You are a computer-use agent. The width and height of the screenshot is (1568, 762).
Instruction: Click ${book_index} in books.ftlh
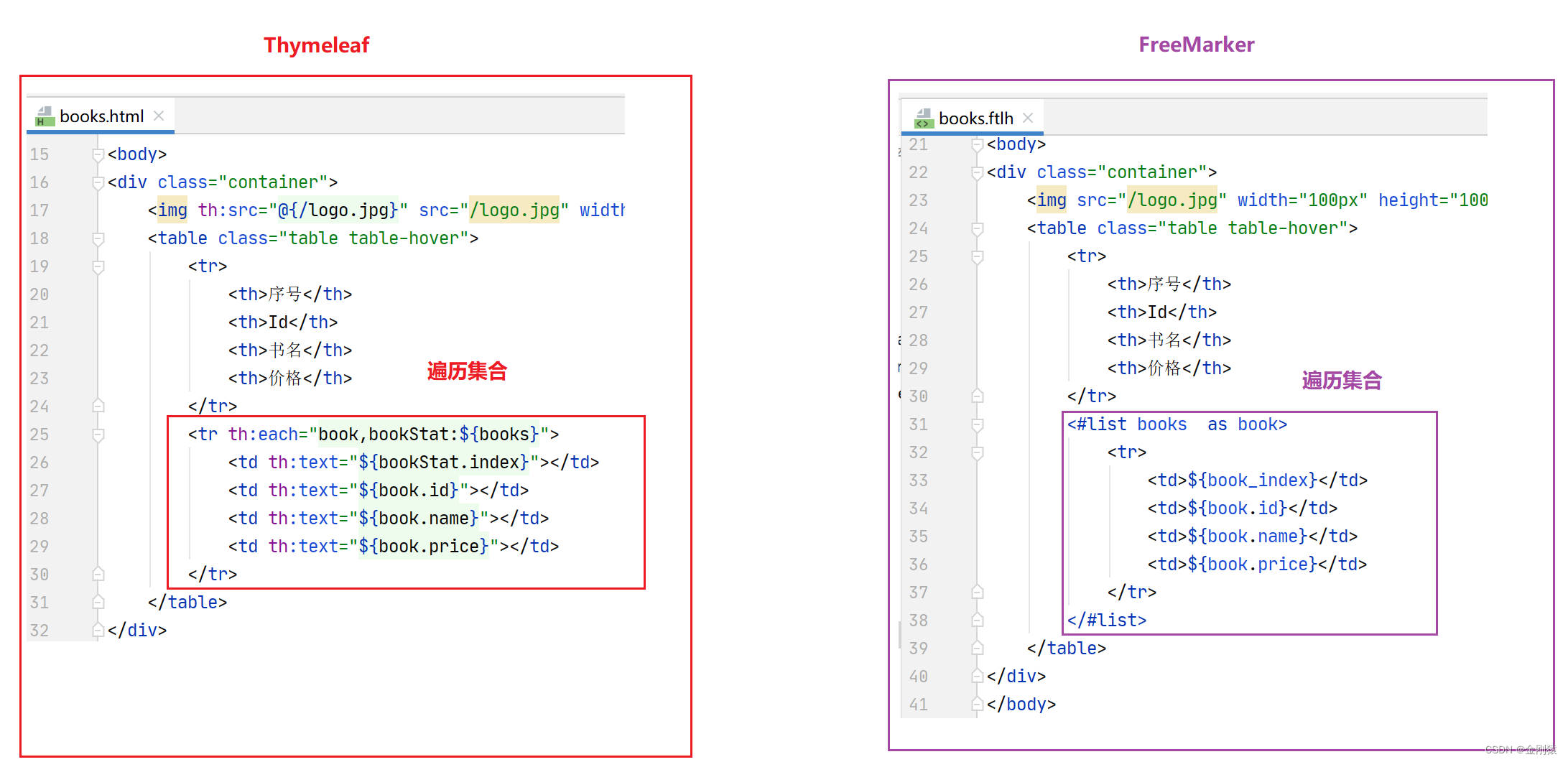1253,480
